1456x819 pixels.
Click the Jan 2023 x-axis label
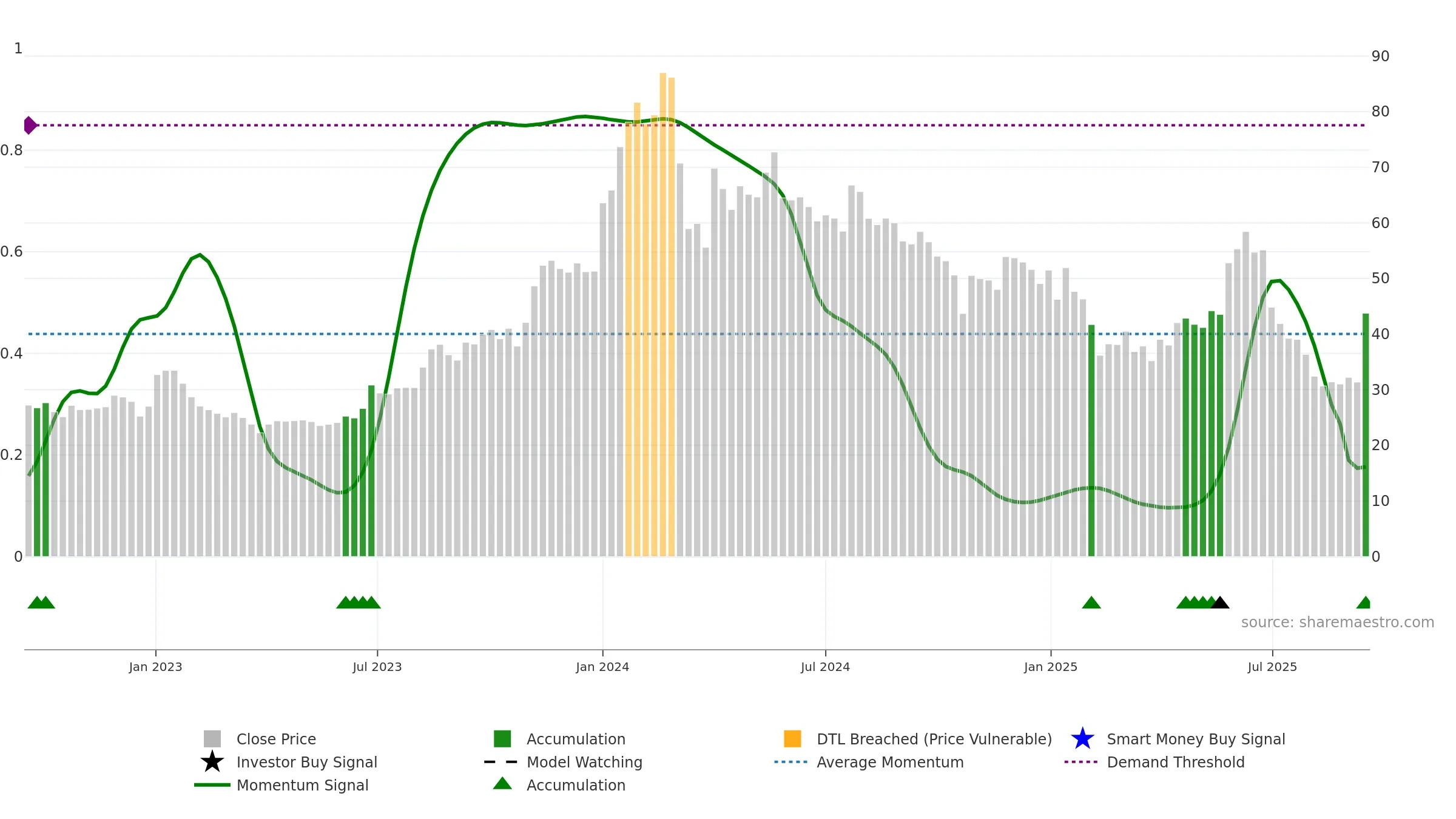coord(155,667)
